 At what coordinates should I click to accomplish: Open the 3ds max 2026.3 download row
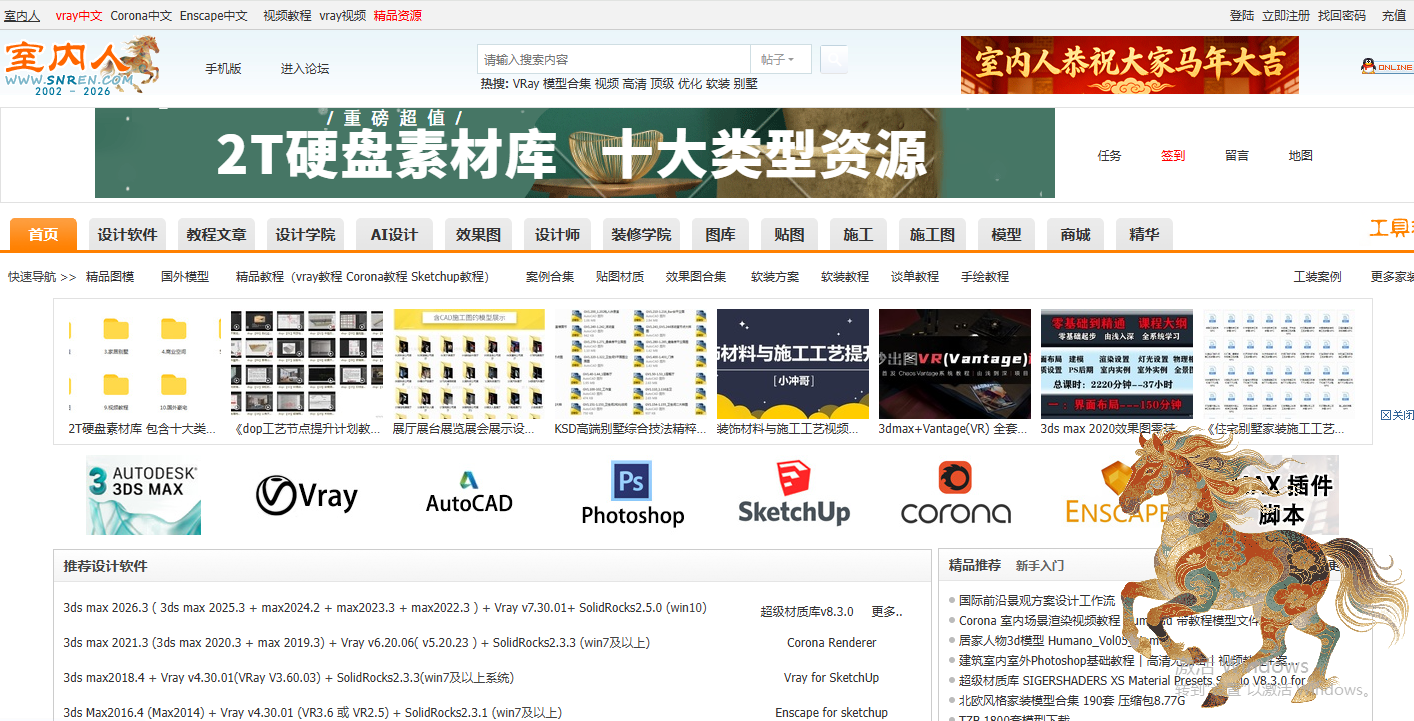tap(385, 608)
